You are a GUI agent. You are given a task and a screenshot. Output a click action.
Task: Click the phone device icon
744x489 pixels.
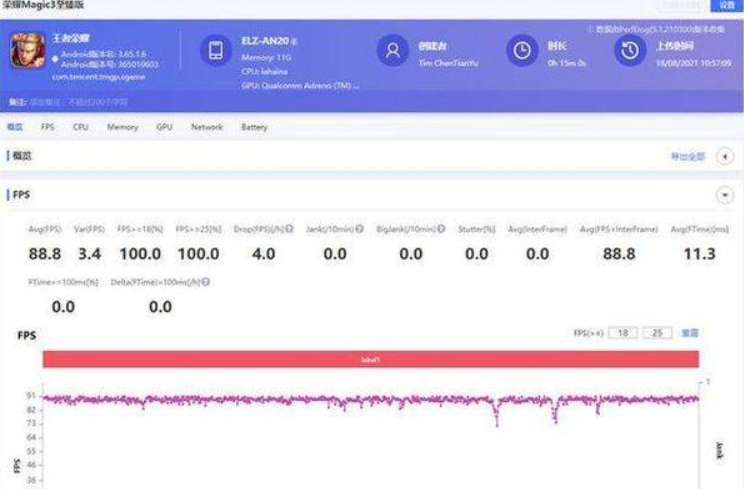[215, 50]
